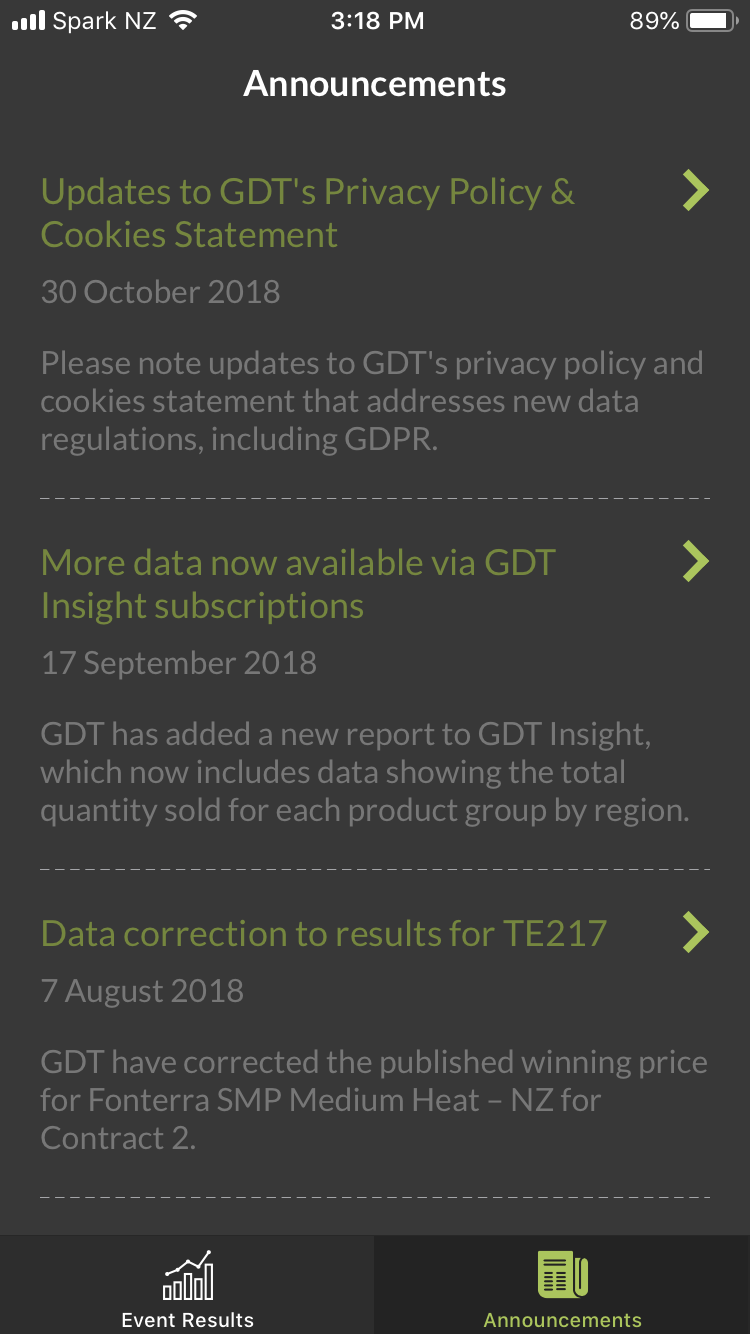Select the Announcements tab label

(x=563, y=1320)
